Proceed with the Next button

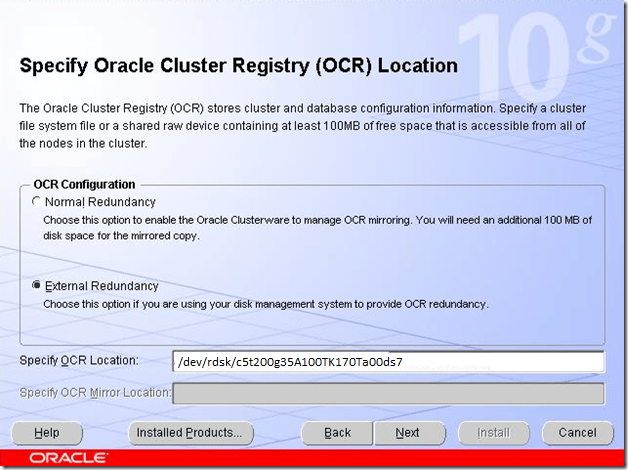(409, 433)
